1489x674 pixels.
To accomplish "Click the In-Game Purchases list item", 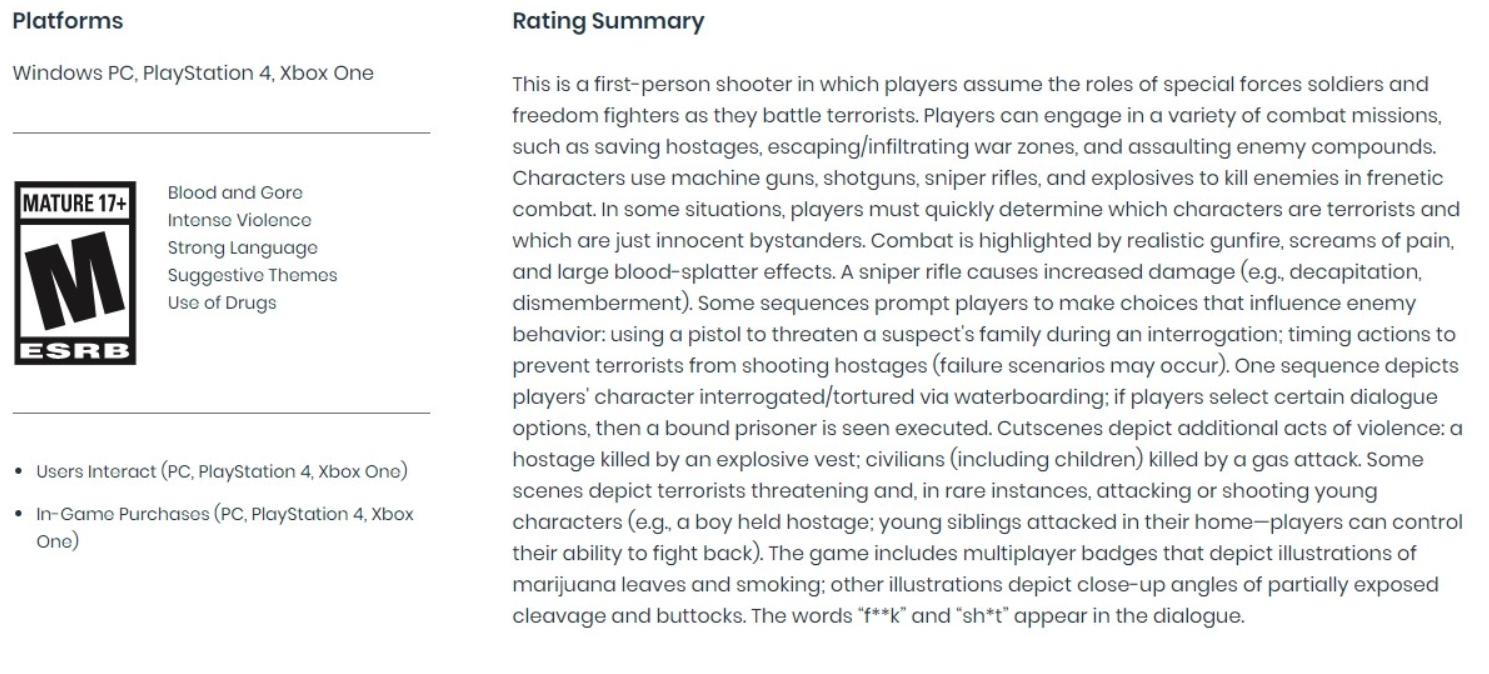I will click(224, 527).
